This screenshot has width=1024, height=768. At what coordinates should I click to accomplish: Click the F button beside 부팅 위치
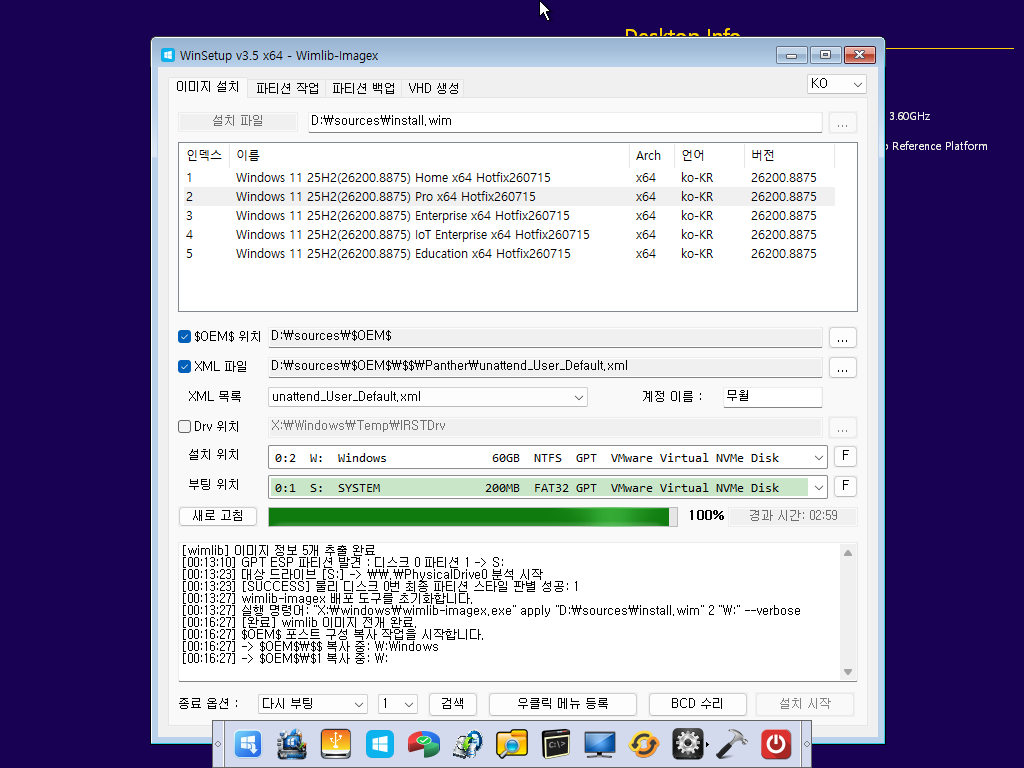pos(845,486)
